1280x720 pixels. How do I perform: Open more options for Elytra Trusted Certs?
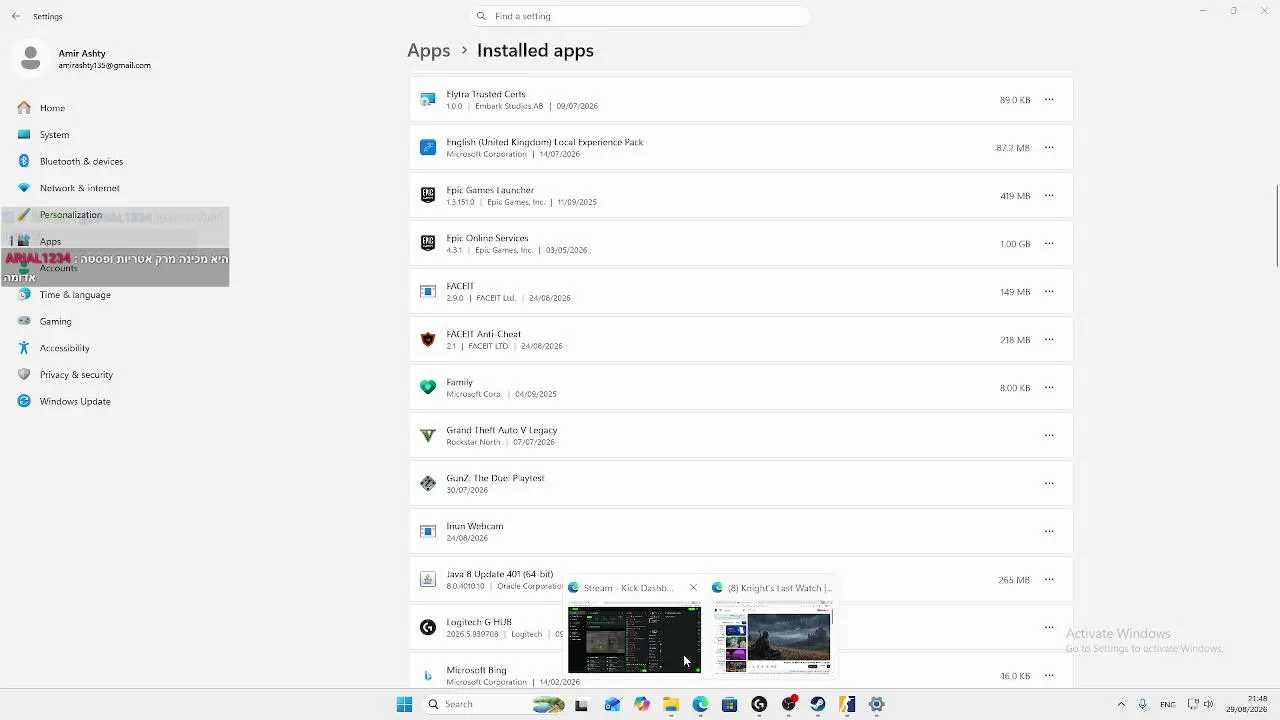1049,100
